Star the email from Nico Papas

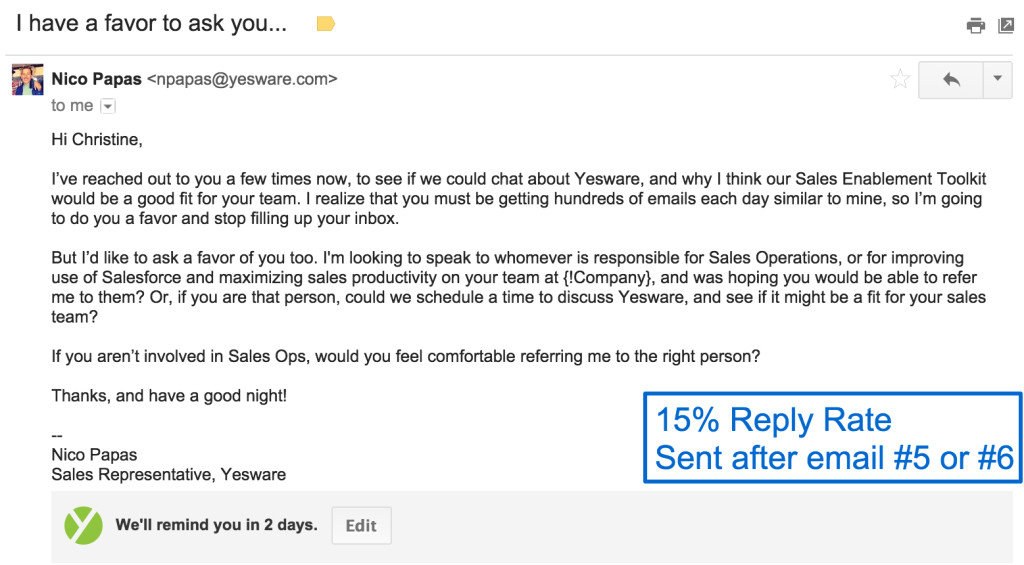click(x=900, y=80)
